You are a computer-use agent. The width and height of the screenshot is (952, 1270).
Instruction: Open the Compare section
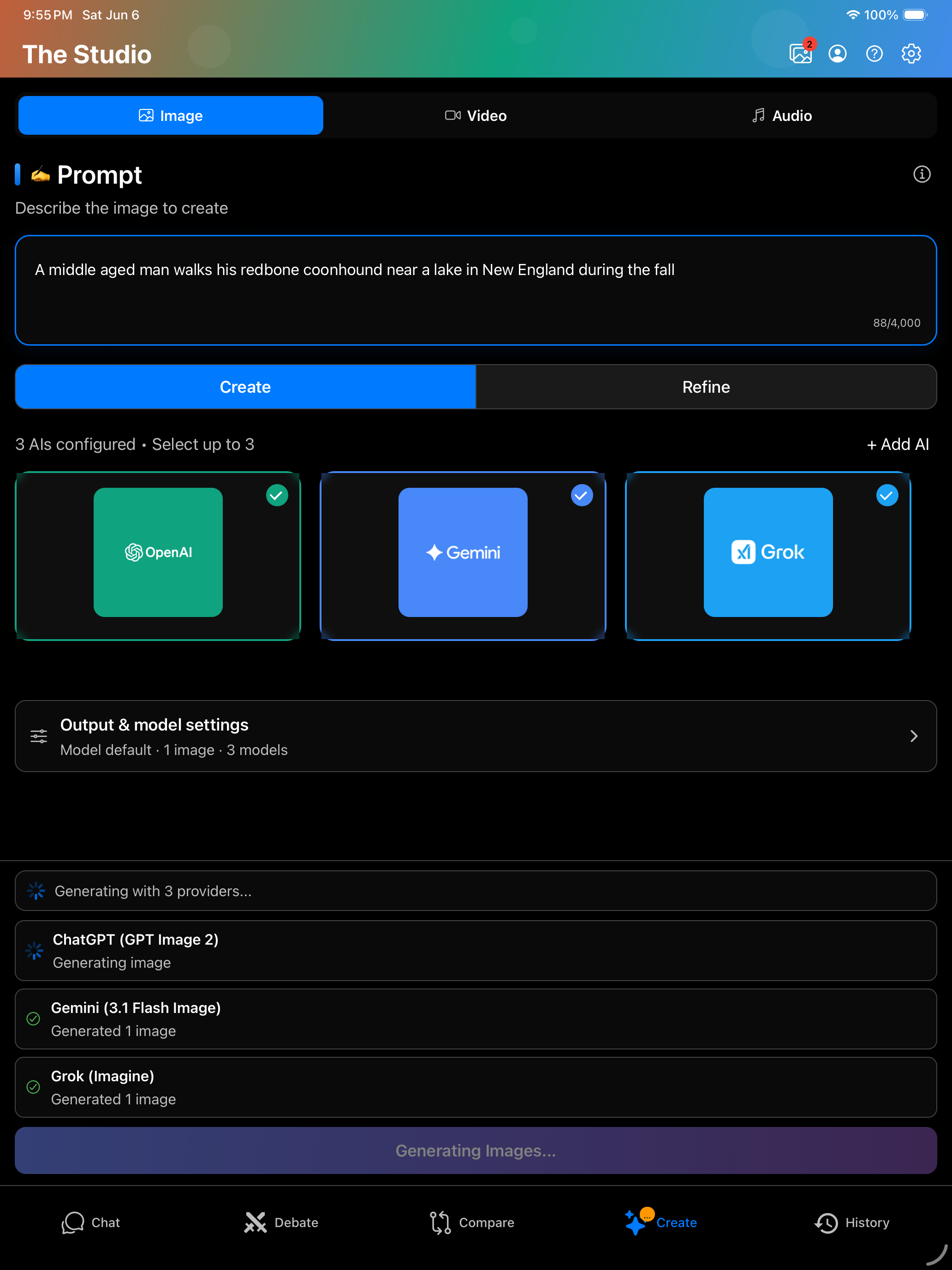tap(472, 1223)
